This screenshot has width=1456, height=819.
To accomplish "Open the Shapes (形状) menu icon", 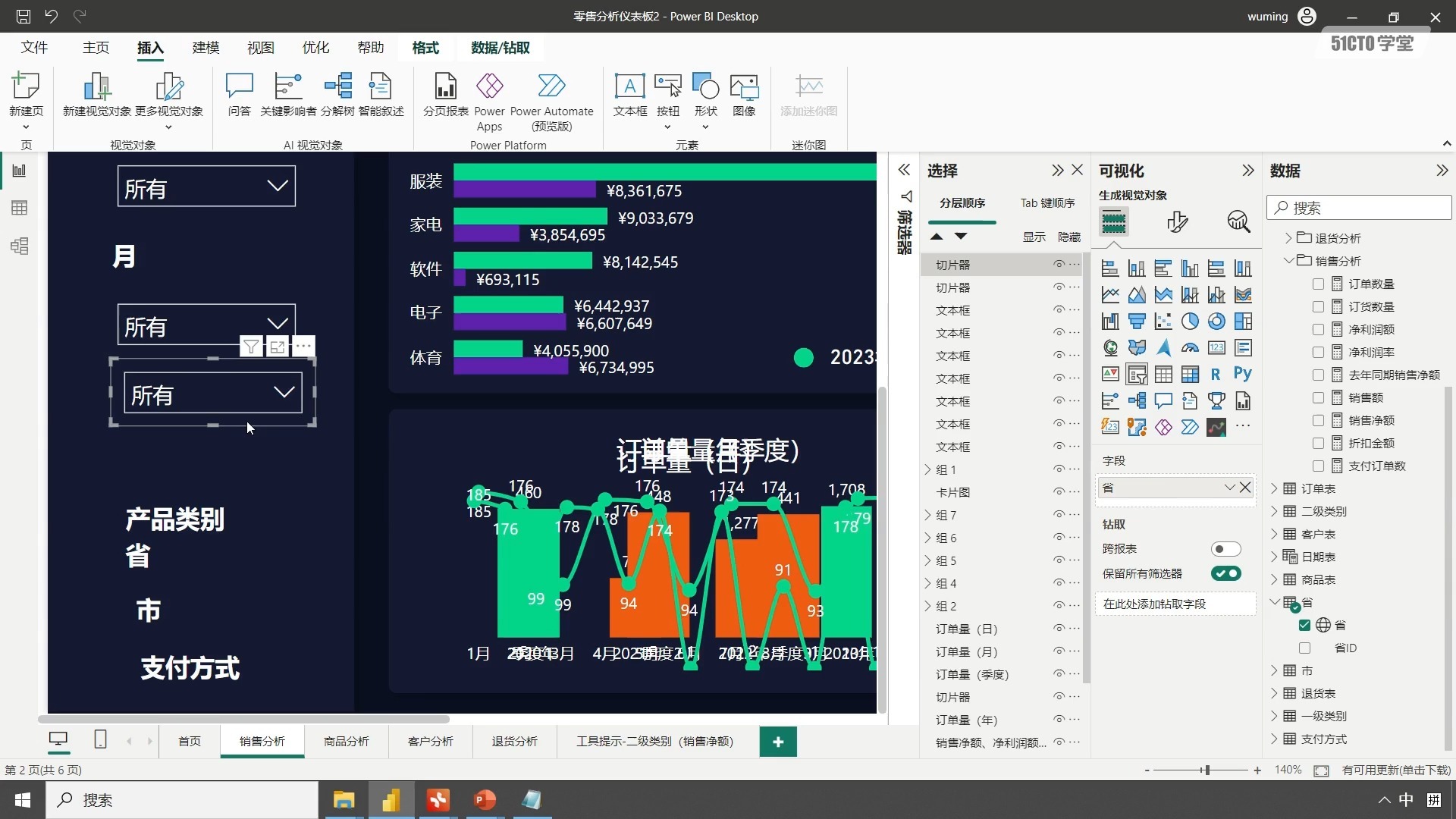I will (x=705, y=86).
